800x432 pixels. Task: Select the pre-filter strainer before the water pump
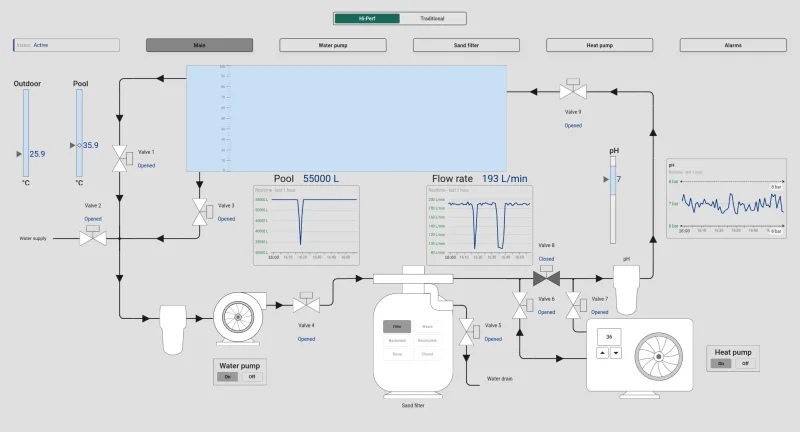click(x=172, y=329)
